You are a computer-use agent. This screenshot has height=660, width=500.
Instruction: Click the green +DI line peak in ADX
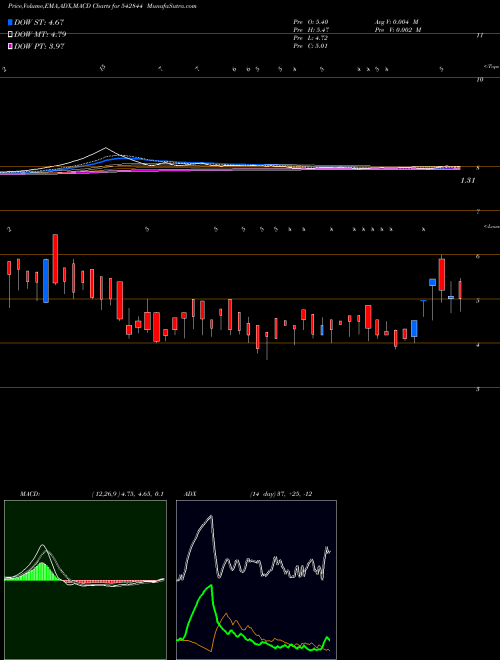[210, 587]
